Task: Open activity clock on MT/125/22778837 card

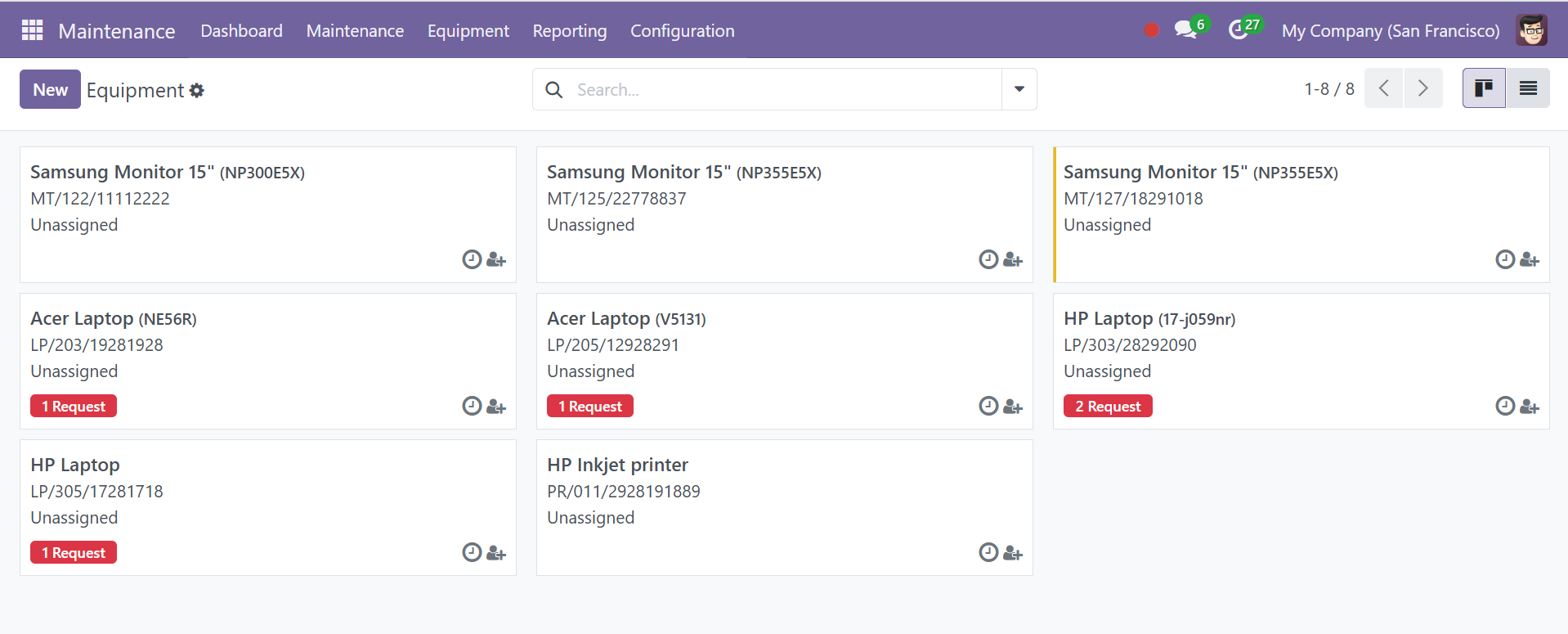Action: pyautogui.click(x=988, y=259)
